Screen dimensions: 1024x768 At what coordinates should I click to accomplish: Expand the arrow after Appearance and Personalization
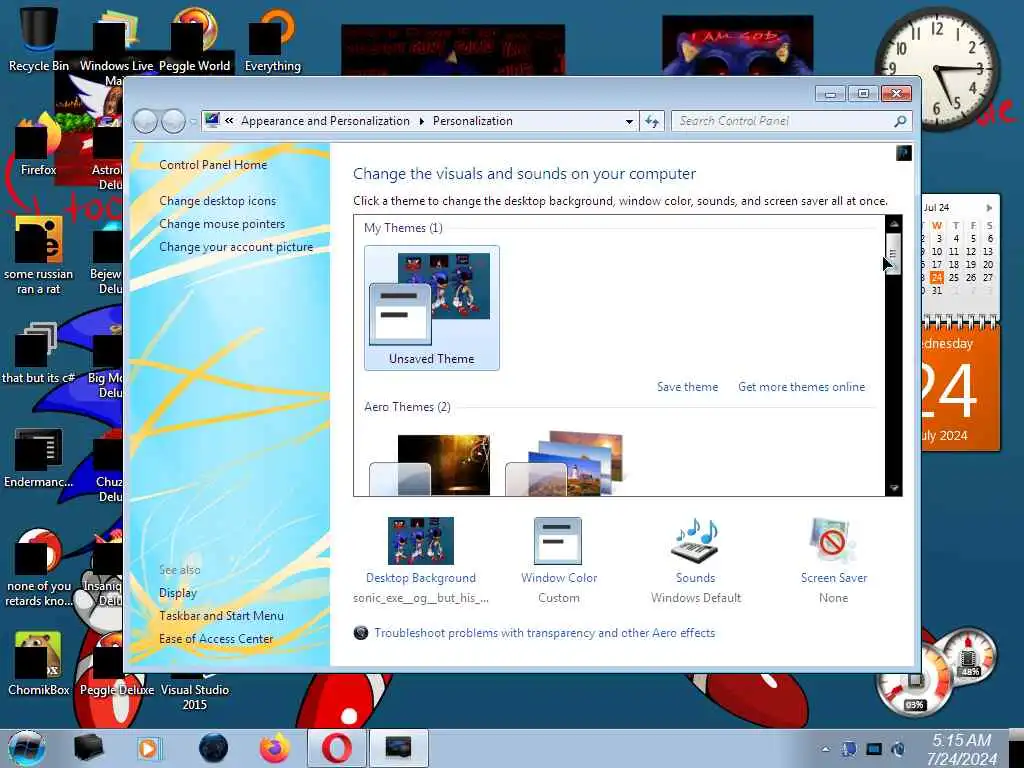pos(421,121)
